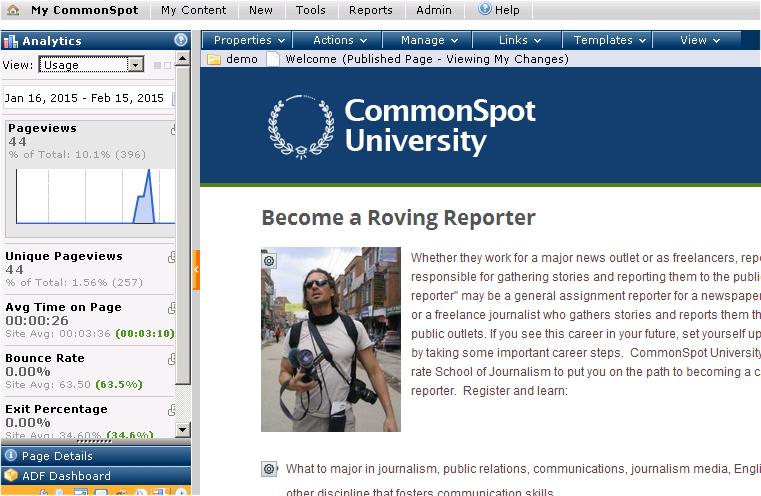Click the date range Jan 16 - Feb 15, 2015
This screenshot has height=496, width=761.
click(84, 98)
